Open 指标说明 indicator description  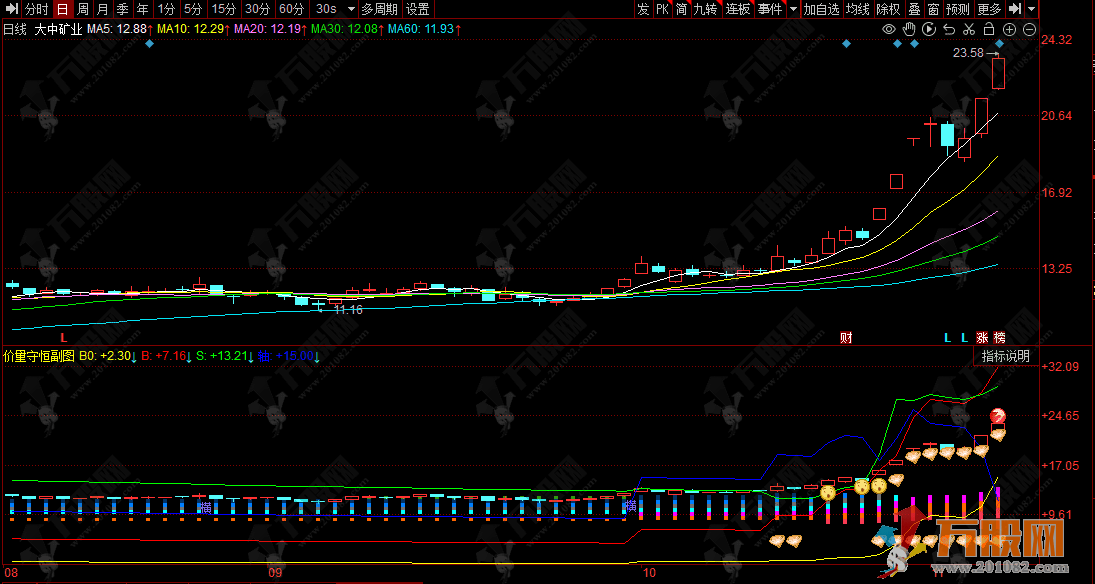click(x=1004, y=356)
